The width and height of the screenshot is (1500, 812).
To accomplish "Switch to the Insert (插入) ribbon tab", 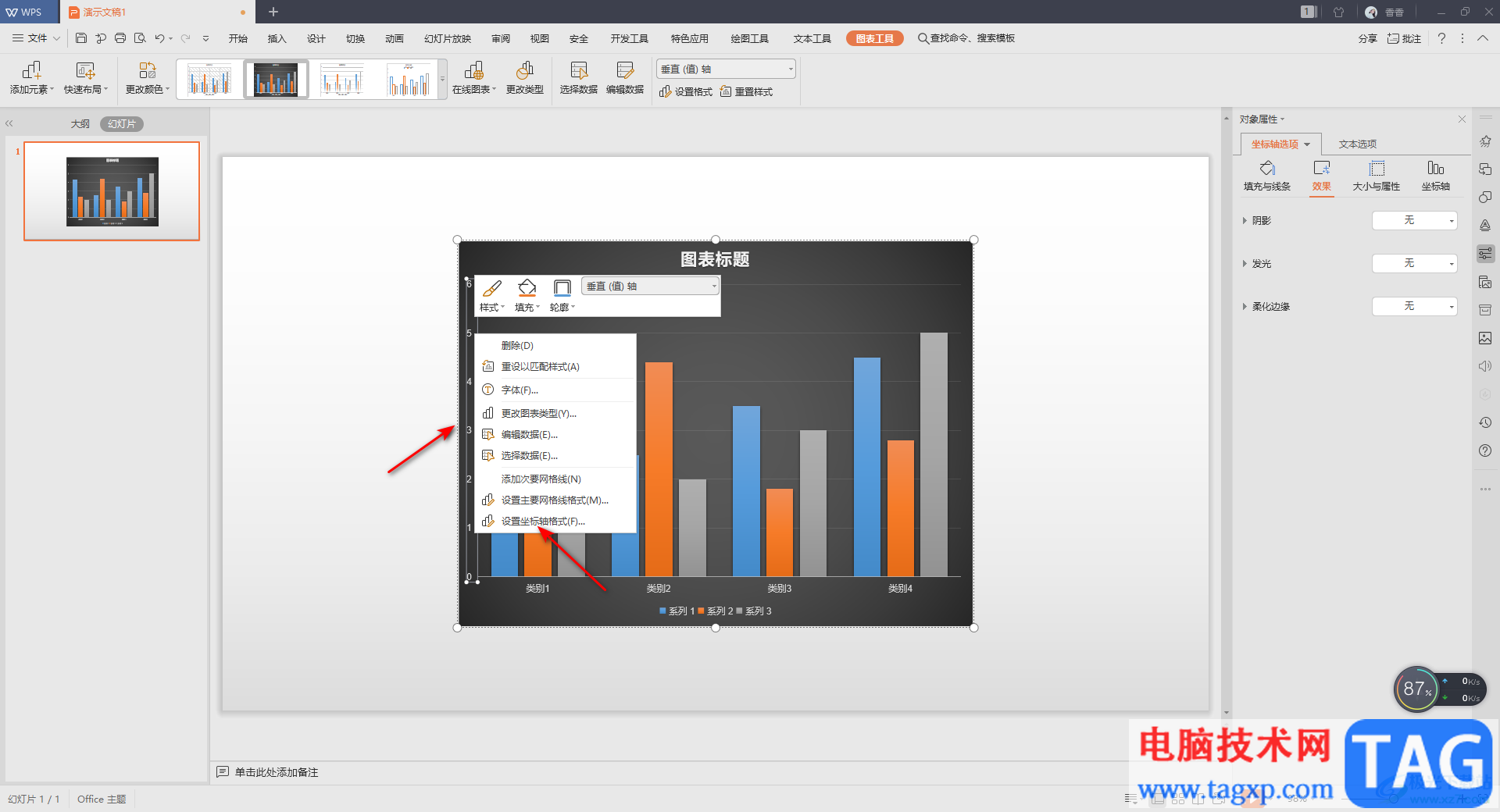I will pyautogui.click(x=277, y=38).
